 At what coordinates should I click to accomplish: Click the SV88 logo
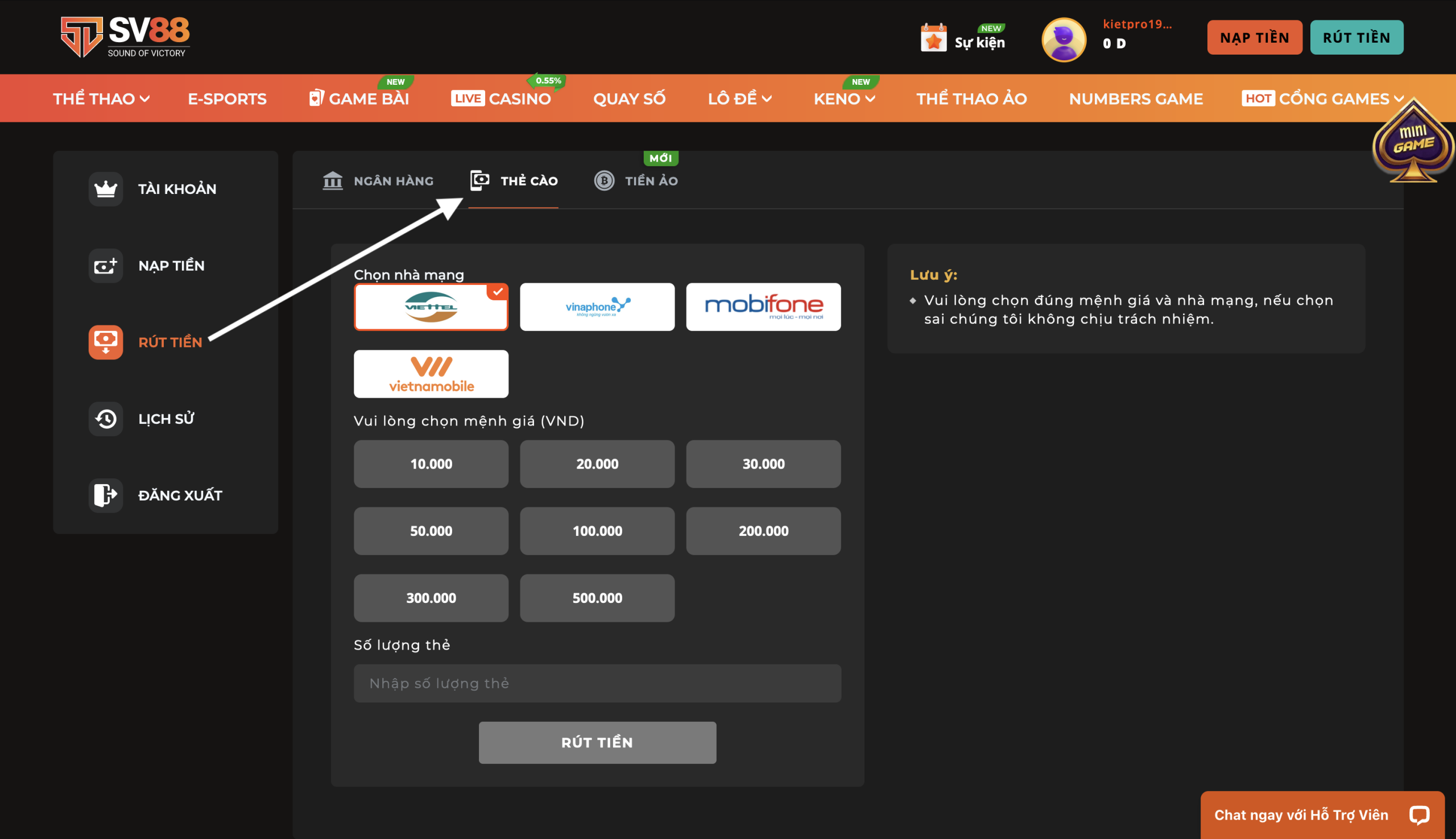(126, 37)
